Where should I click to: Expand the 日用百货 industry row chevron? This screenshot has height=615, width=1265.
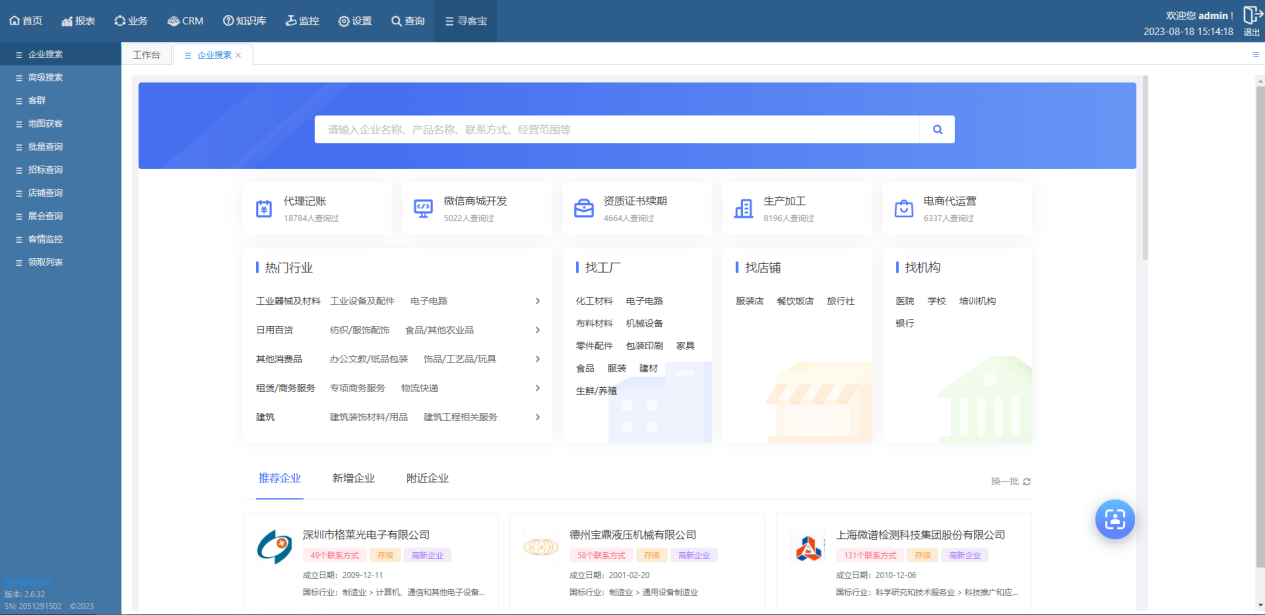(x=537, y=330)
